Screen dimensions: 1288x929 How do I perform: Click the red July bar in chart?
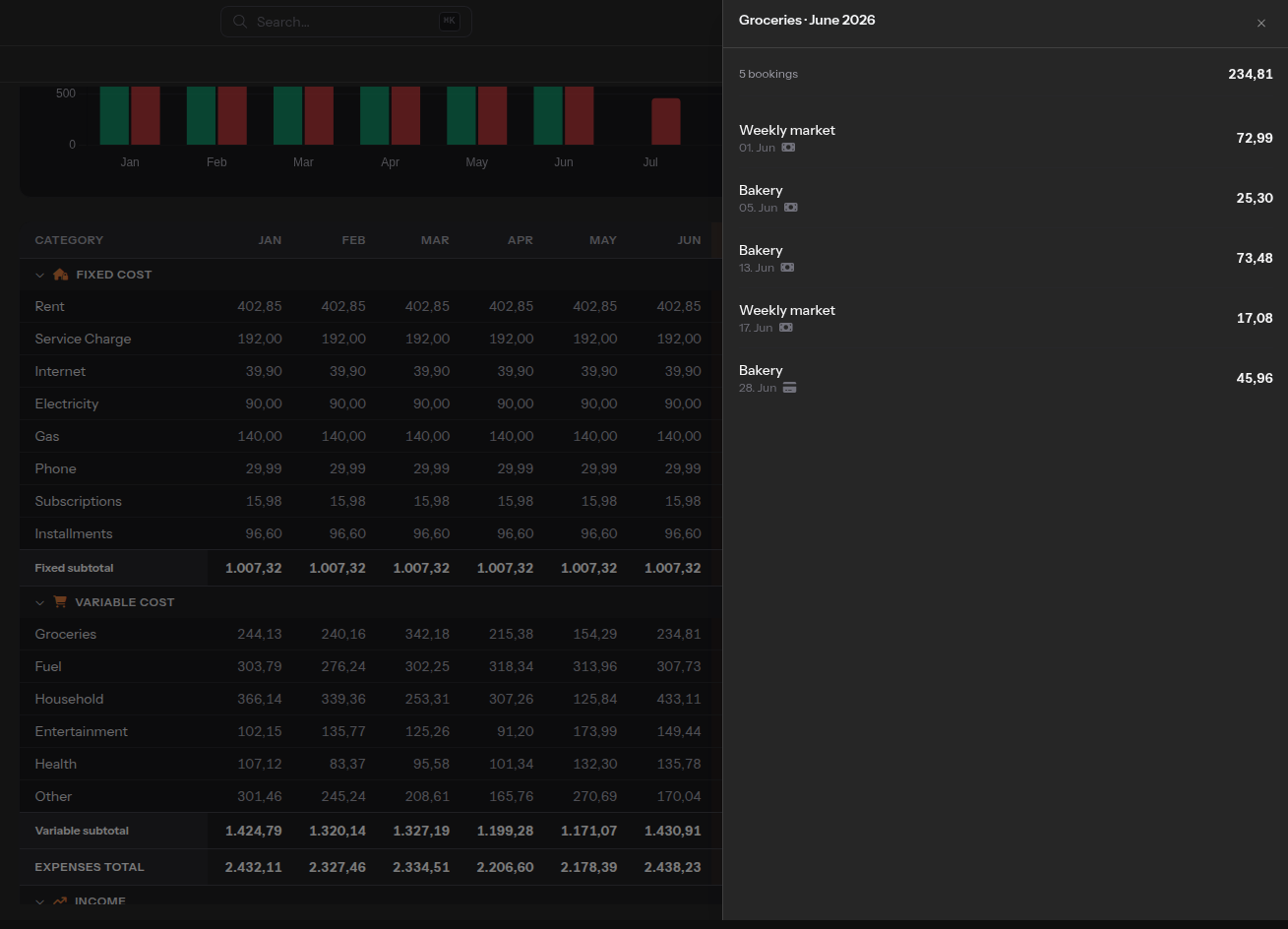tap(666, 121)
